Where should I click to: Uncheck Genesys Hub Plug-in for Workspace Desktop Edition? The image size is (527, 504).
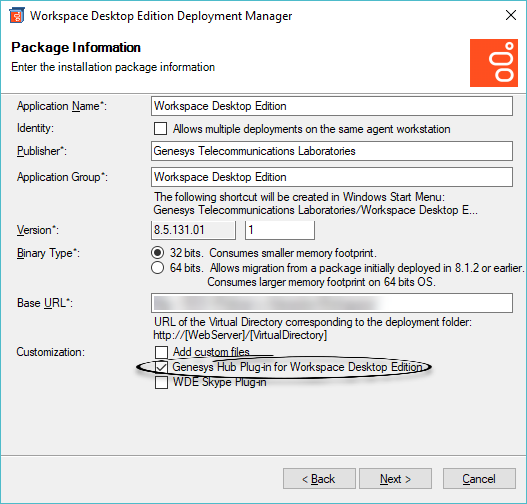coord(161,367)
